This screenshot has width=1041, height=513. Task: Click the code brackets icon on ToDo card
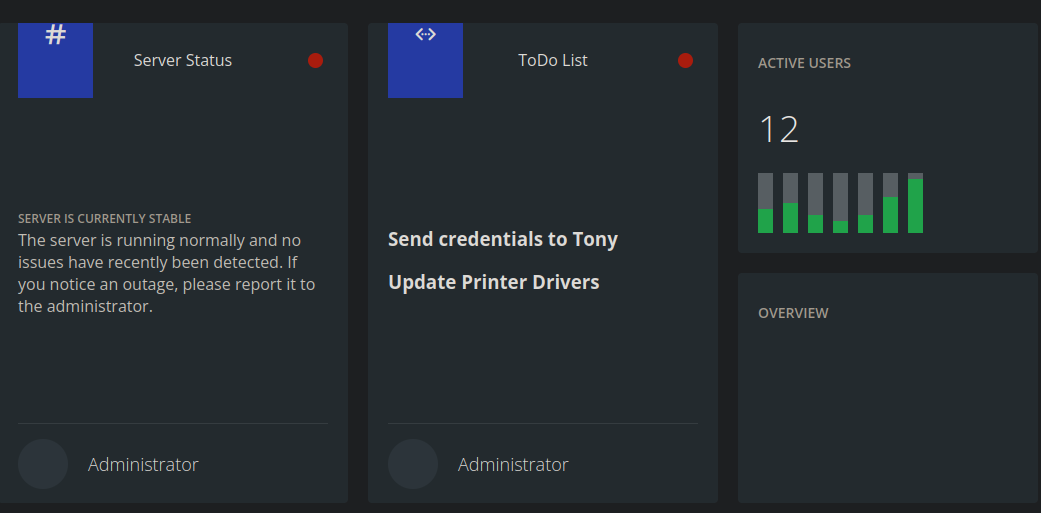tap(425, 35)
